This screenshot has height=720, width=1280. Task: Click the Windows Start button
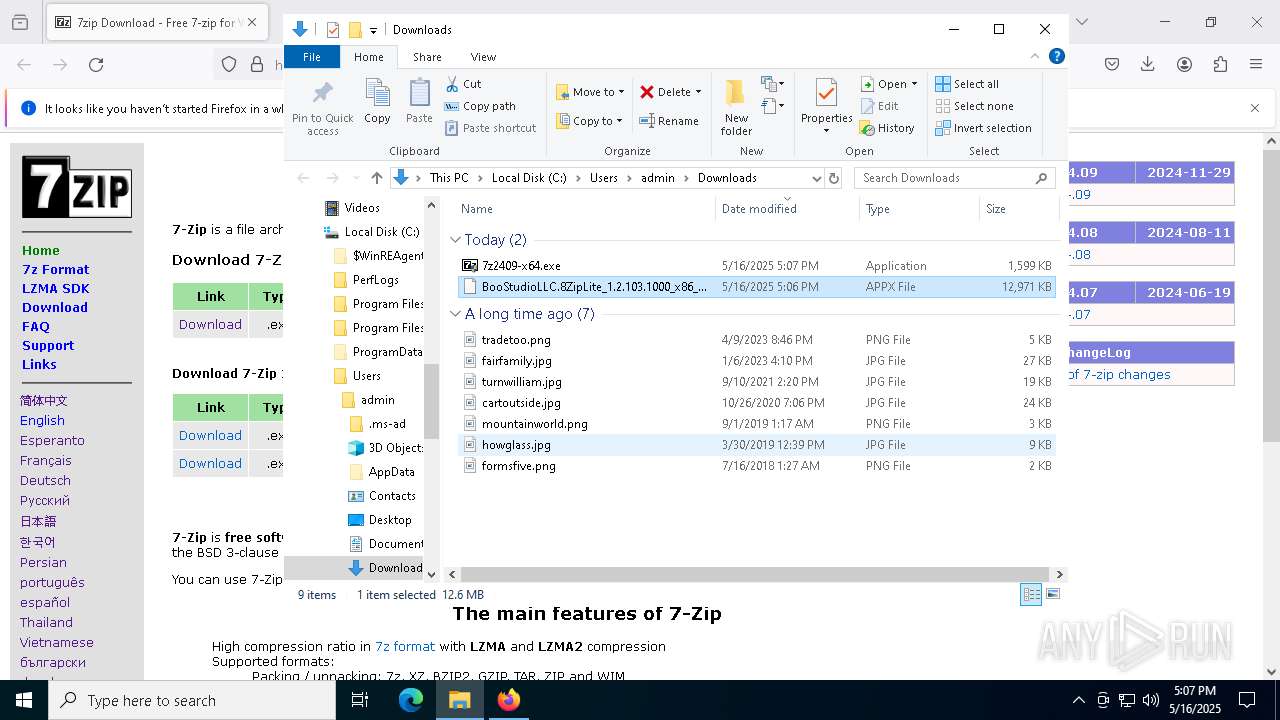click(x=24, y=700)
